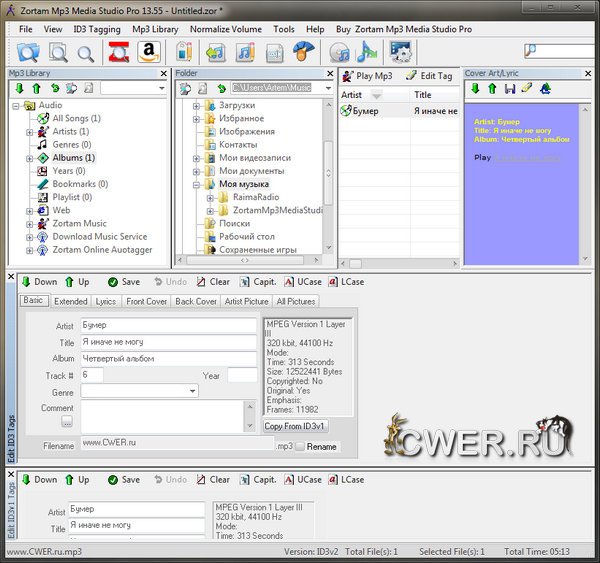Open the ID3 Tagging menu
600x563 pixels.
[98, 30]
